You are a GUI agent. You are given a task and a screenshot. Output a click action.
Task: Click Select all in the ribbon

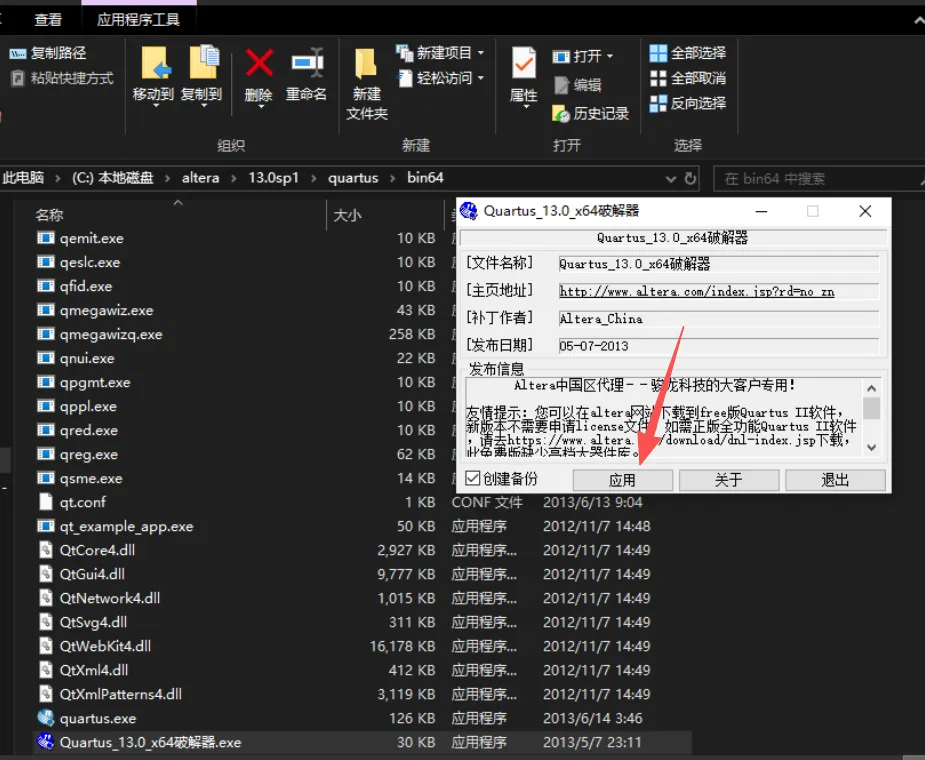(688, 53)
